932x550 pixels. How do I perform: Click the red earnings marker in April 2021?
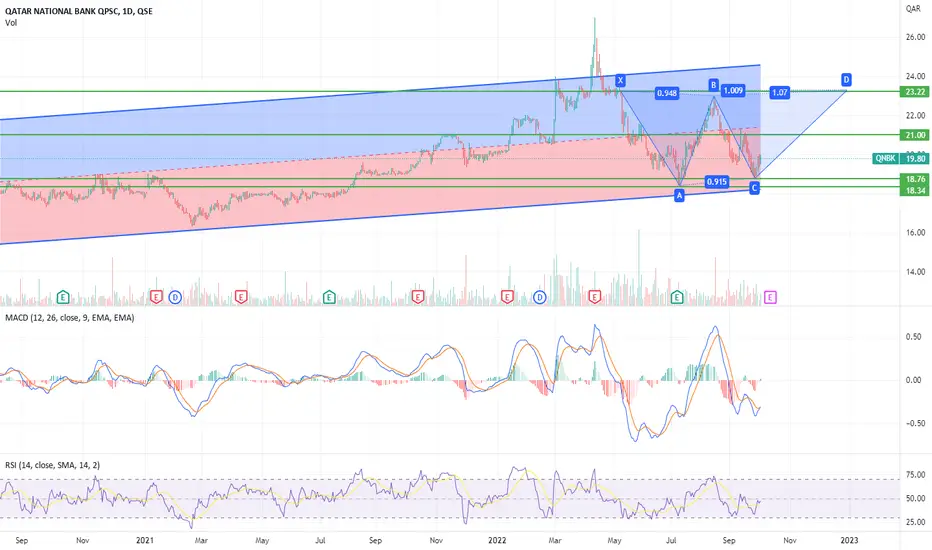241,297
